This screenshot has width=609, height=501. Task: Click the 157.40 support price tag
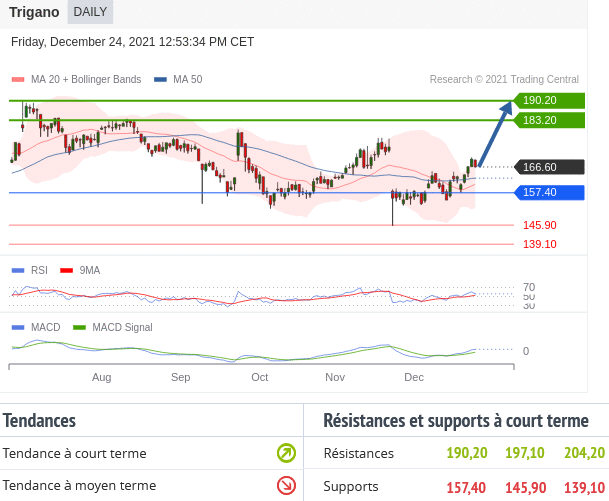[x=549, y=192]
